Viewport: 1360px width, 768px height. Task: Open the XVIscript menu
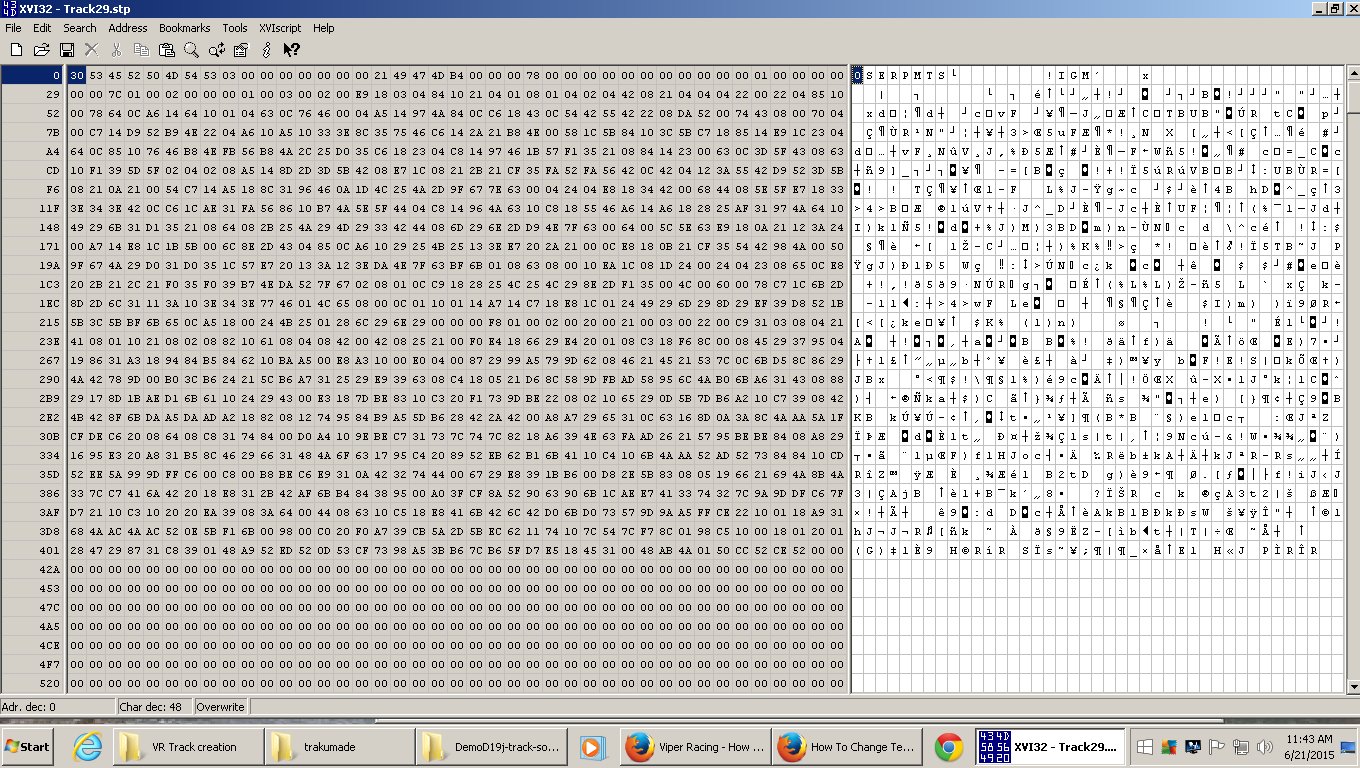tap(280, 28)
